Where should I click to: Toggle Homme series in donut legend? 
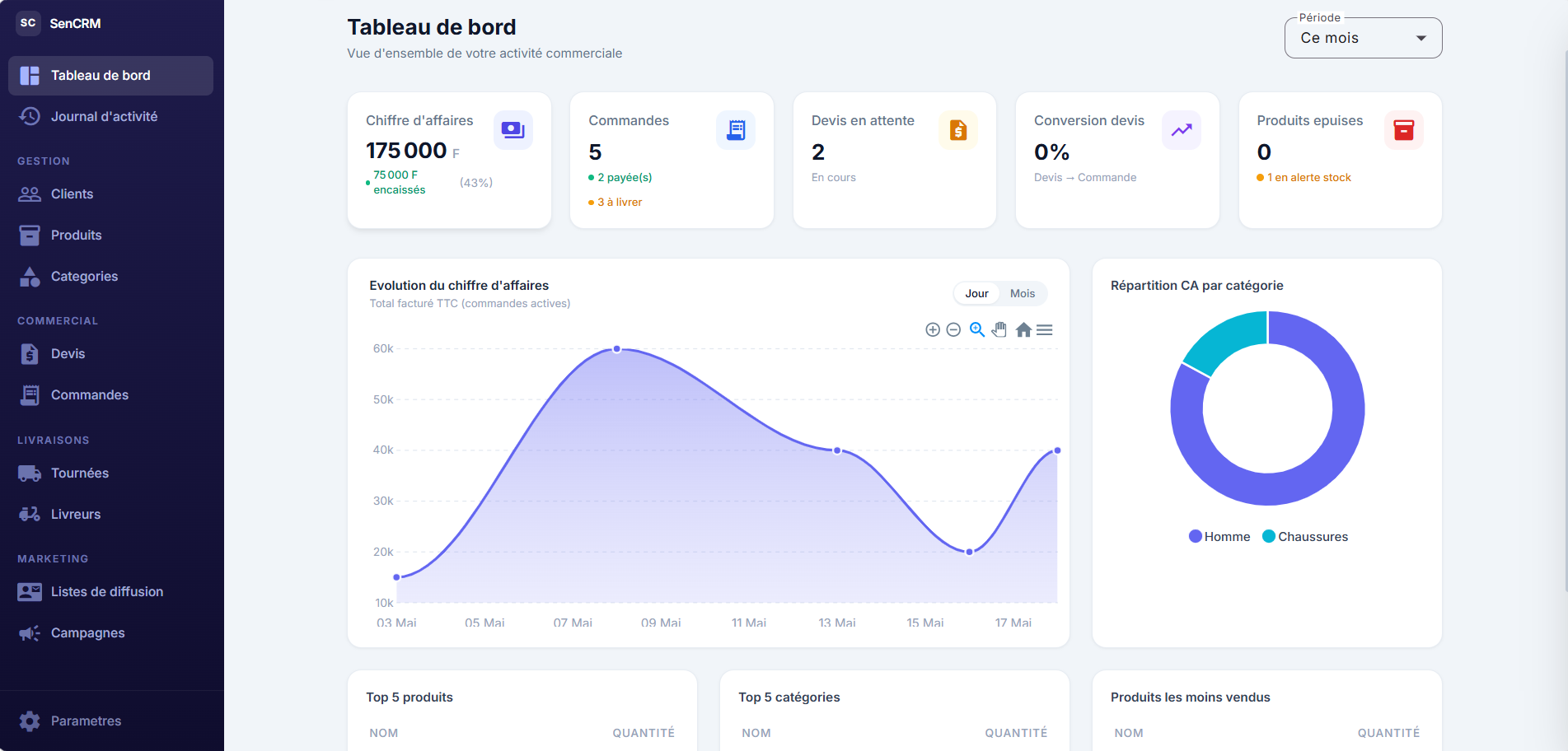pyautogui.click(x=1219, y=536)
